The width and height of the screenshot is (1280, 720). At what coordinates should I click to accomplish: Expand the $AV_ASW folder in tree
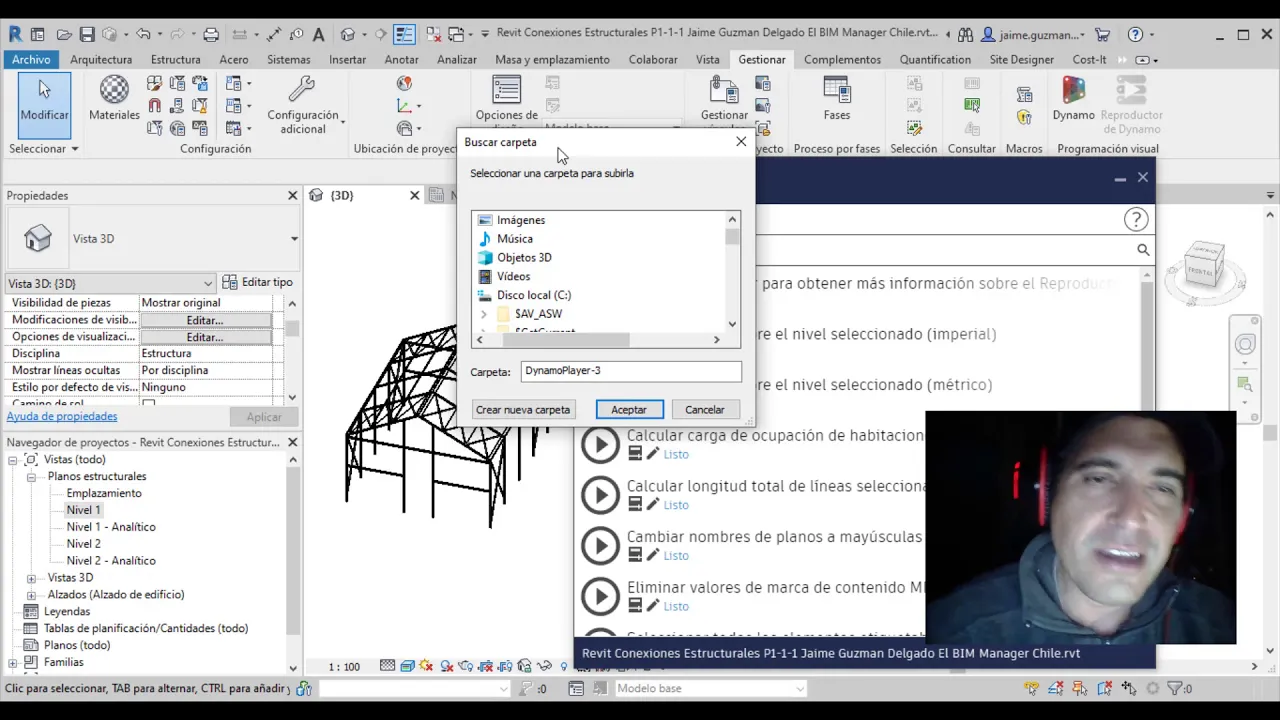(x=484, y=314)
